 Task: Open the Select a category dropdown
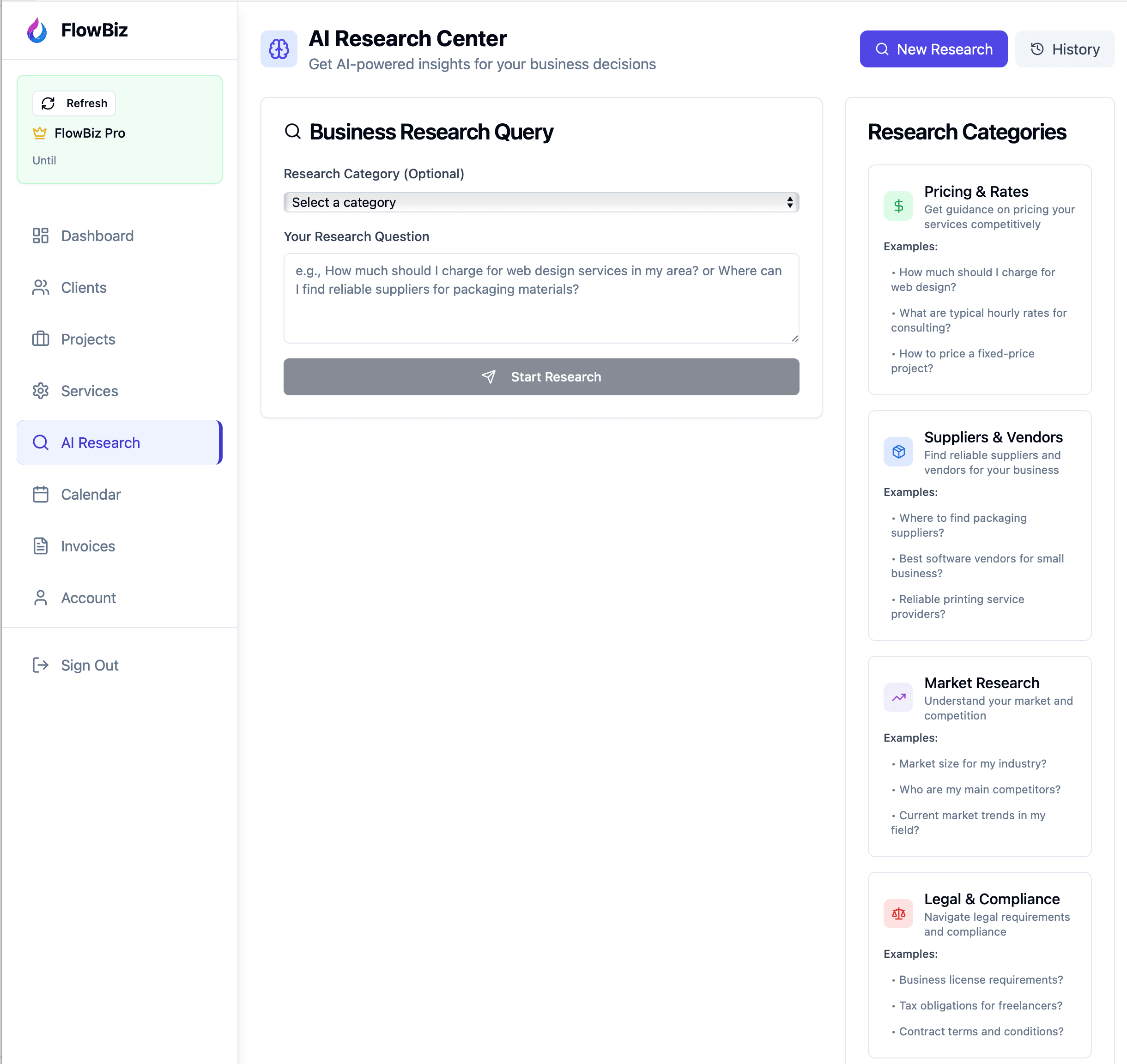[x=540, y=202]
